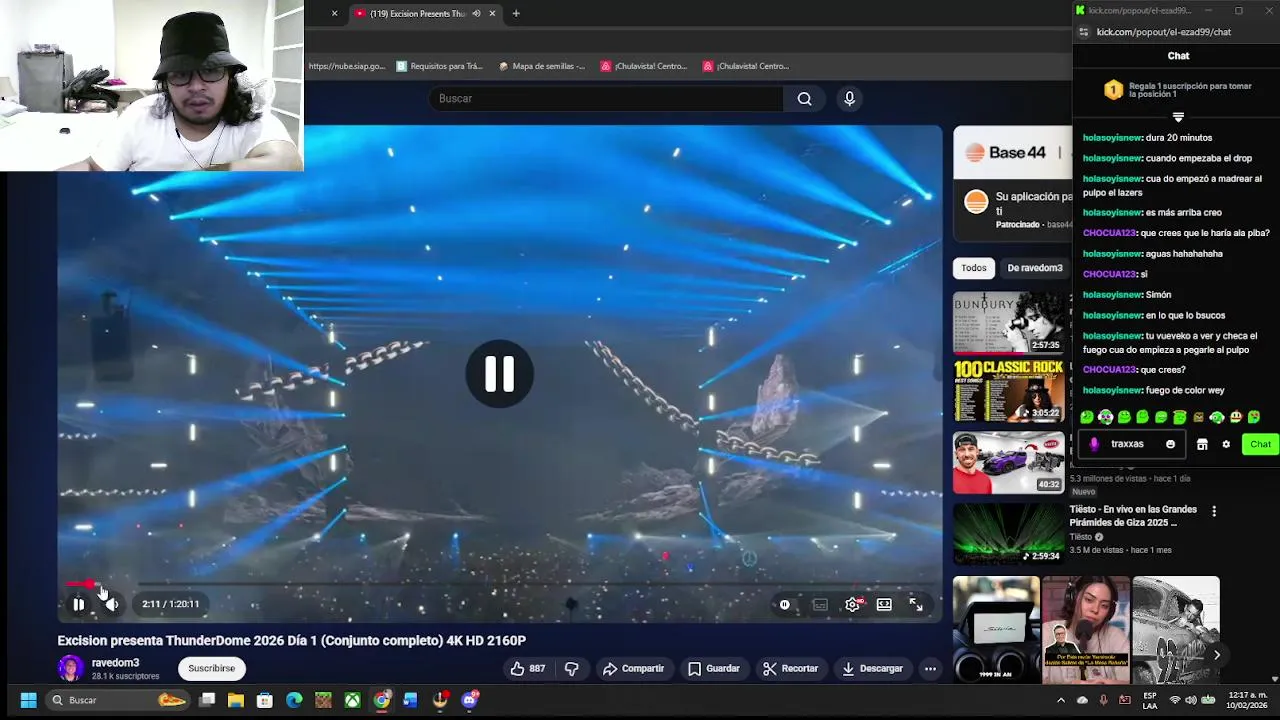Open Microsoft Edge from taskbar
The width and height of the screenshot is (1280, 720).
pos(294,700)
